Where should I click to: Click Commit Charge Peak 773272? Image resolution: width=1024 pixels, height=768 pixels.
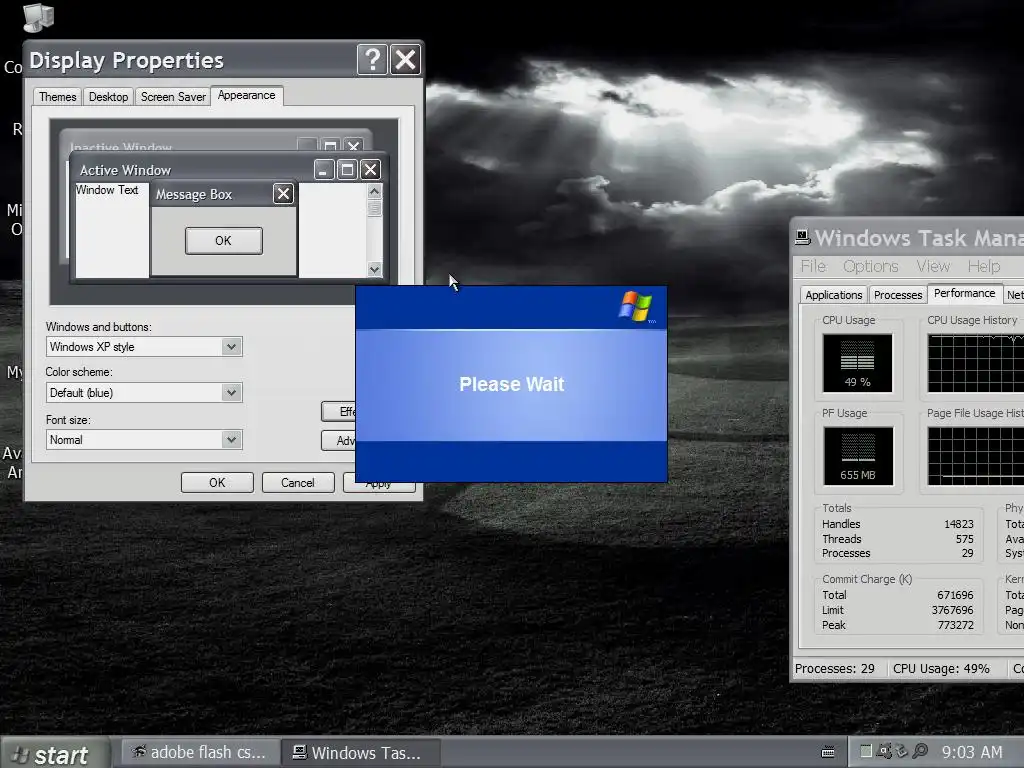955,626
